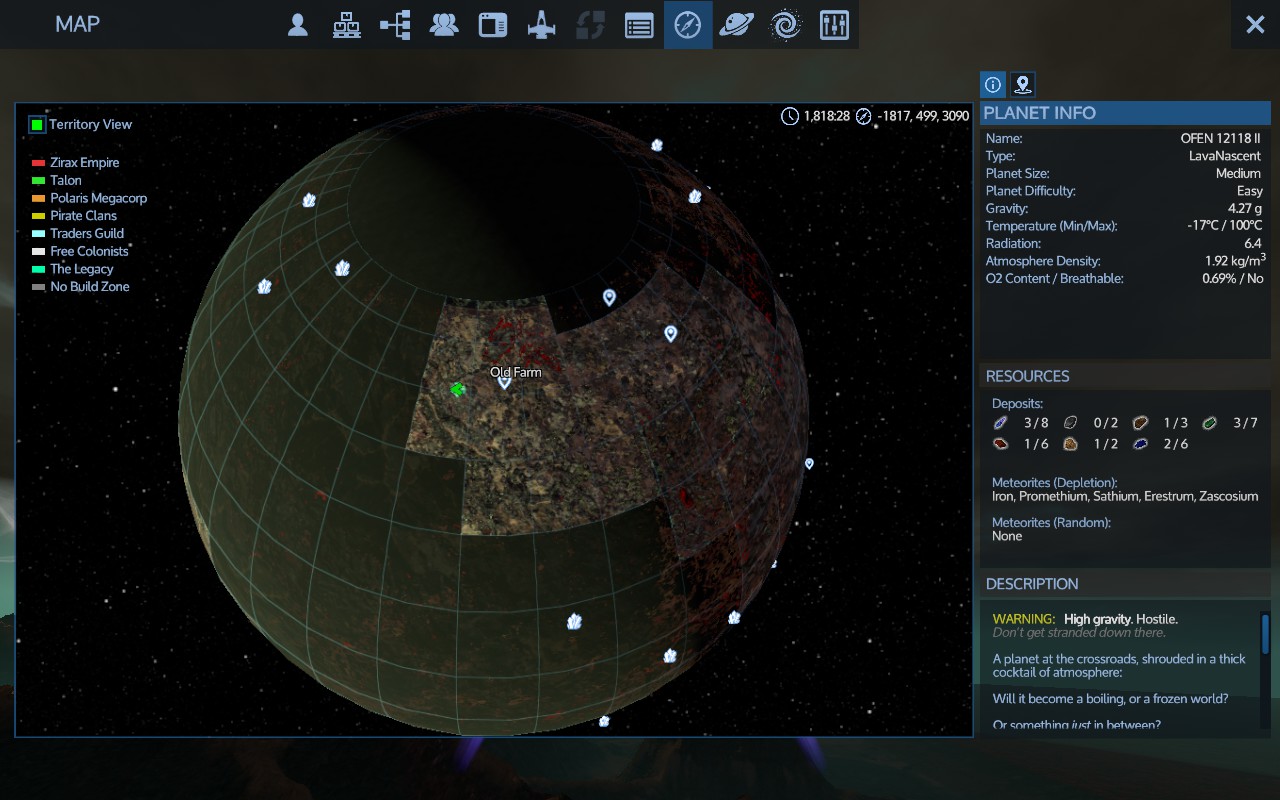Click the crystal marker nearest the Territory View legend

pyautogui.click(x=309, y=200)
